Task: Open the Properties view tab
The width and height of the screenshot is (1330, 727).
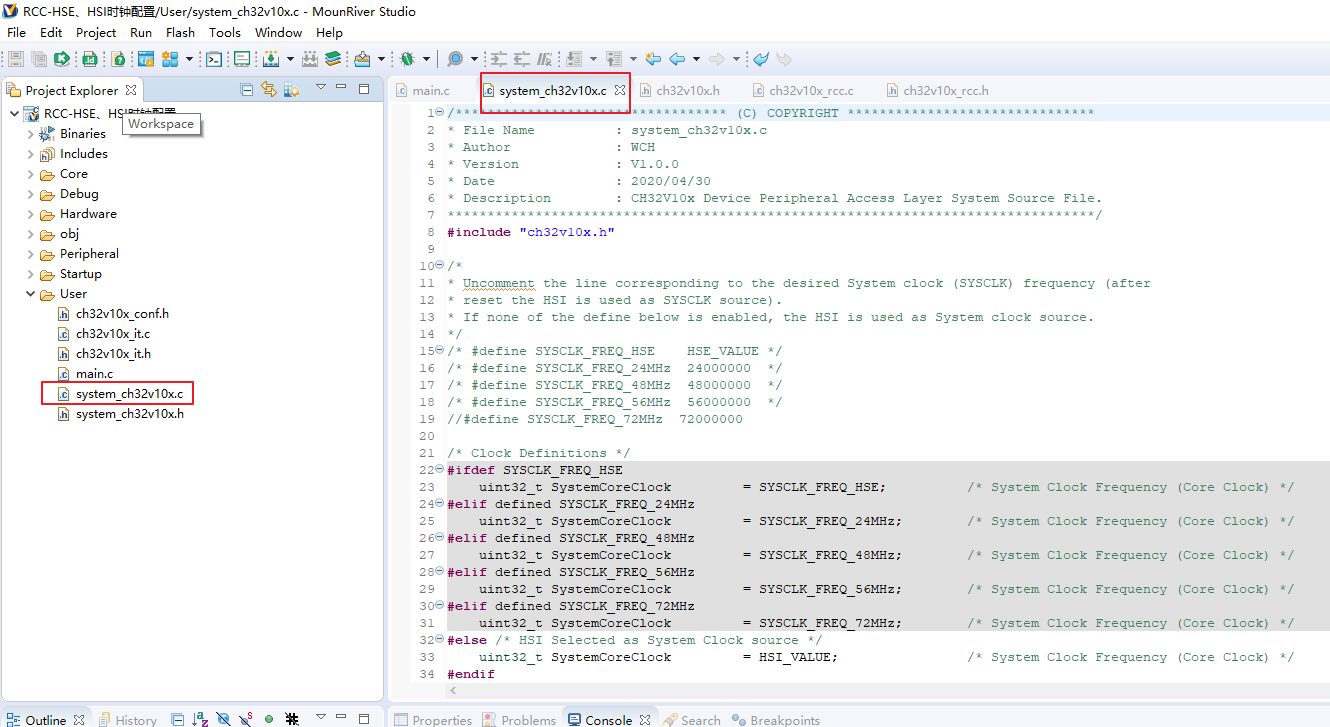Action: click(x=432, y=719)
